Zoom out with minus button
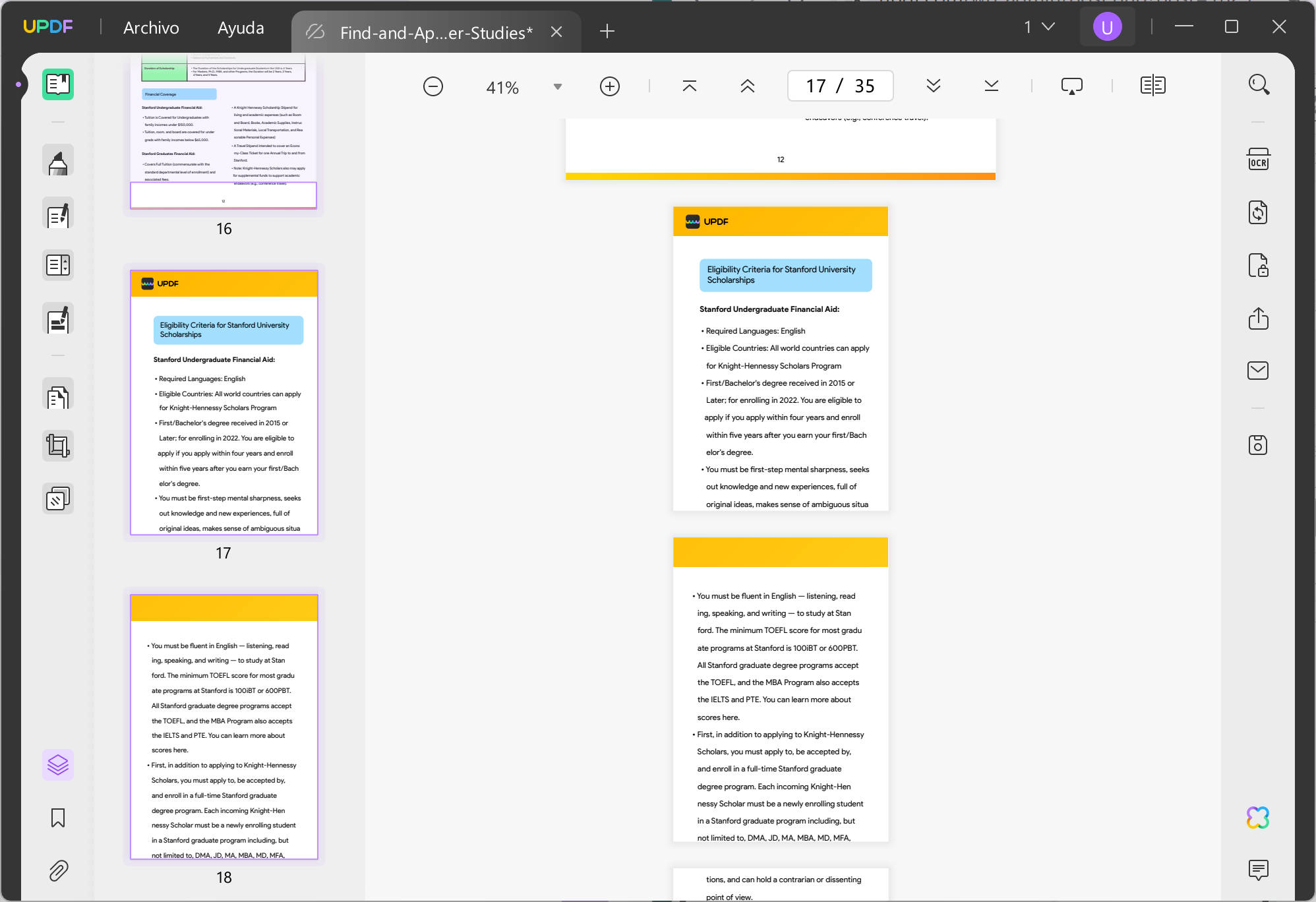 433,86
